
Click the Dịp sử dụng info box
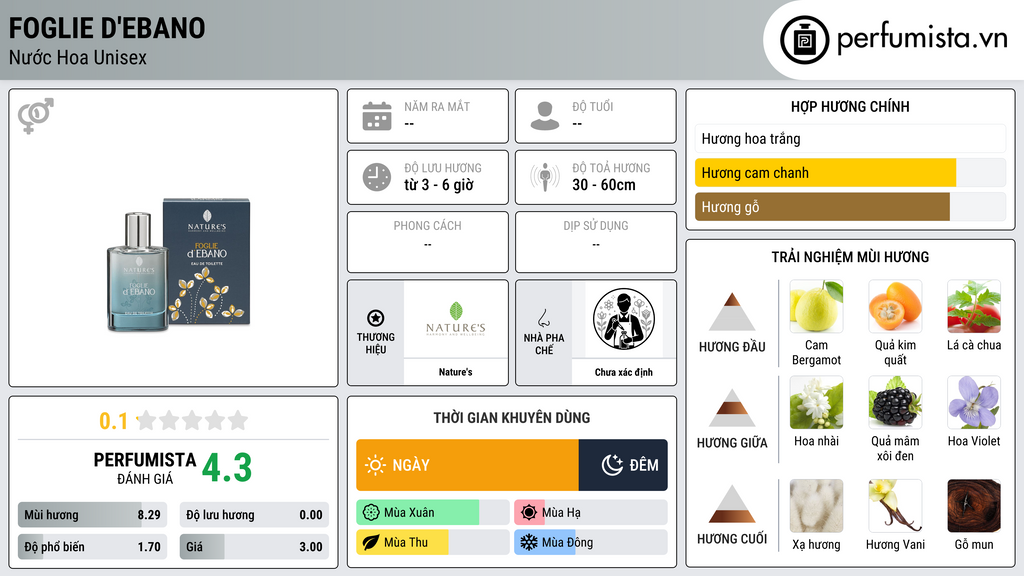pyautogui.click(x=596, y=242)
